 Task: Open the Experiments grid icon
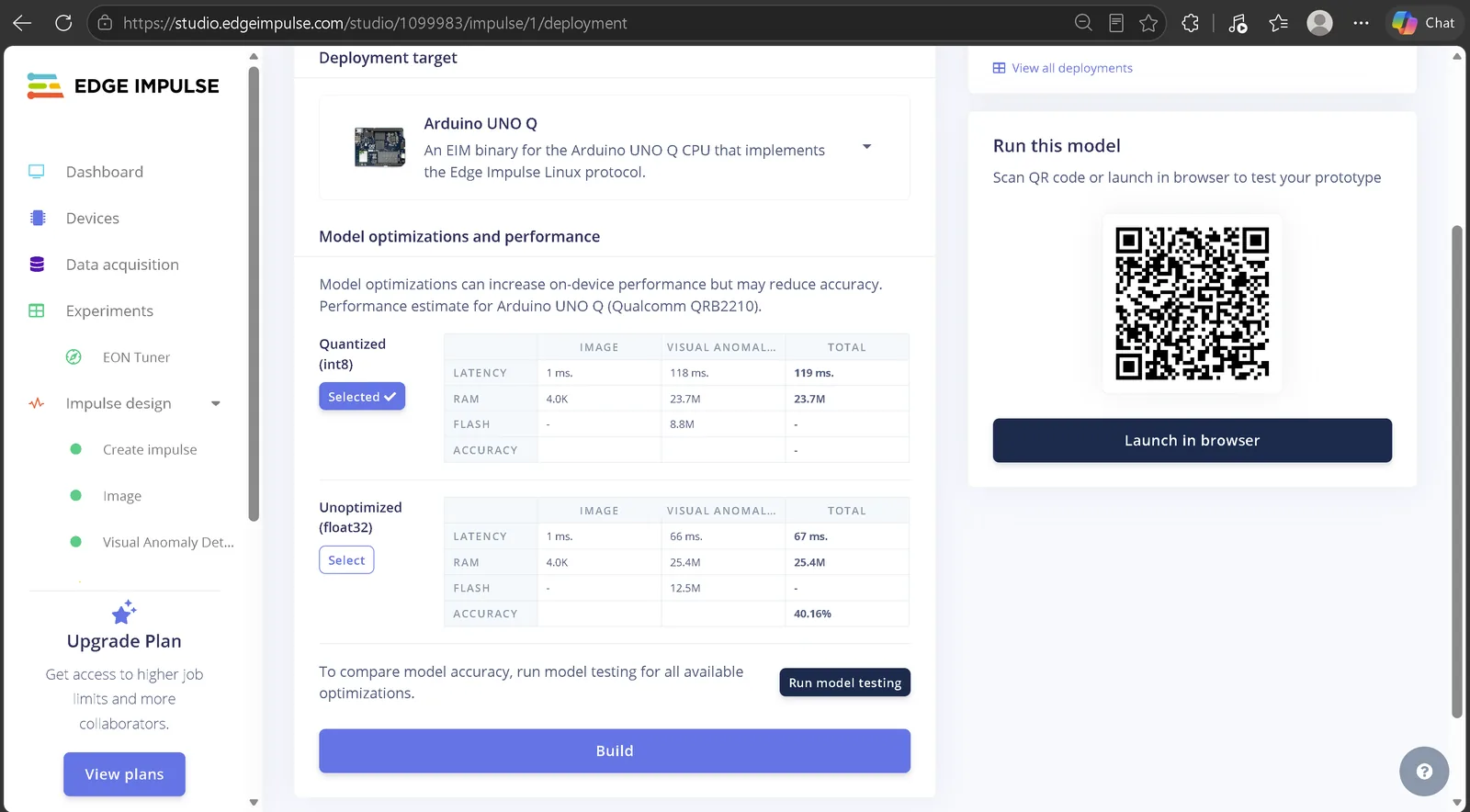pyautogui.click(x=37, y=310)
